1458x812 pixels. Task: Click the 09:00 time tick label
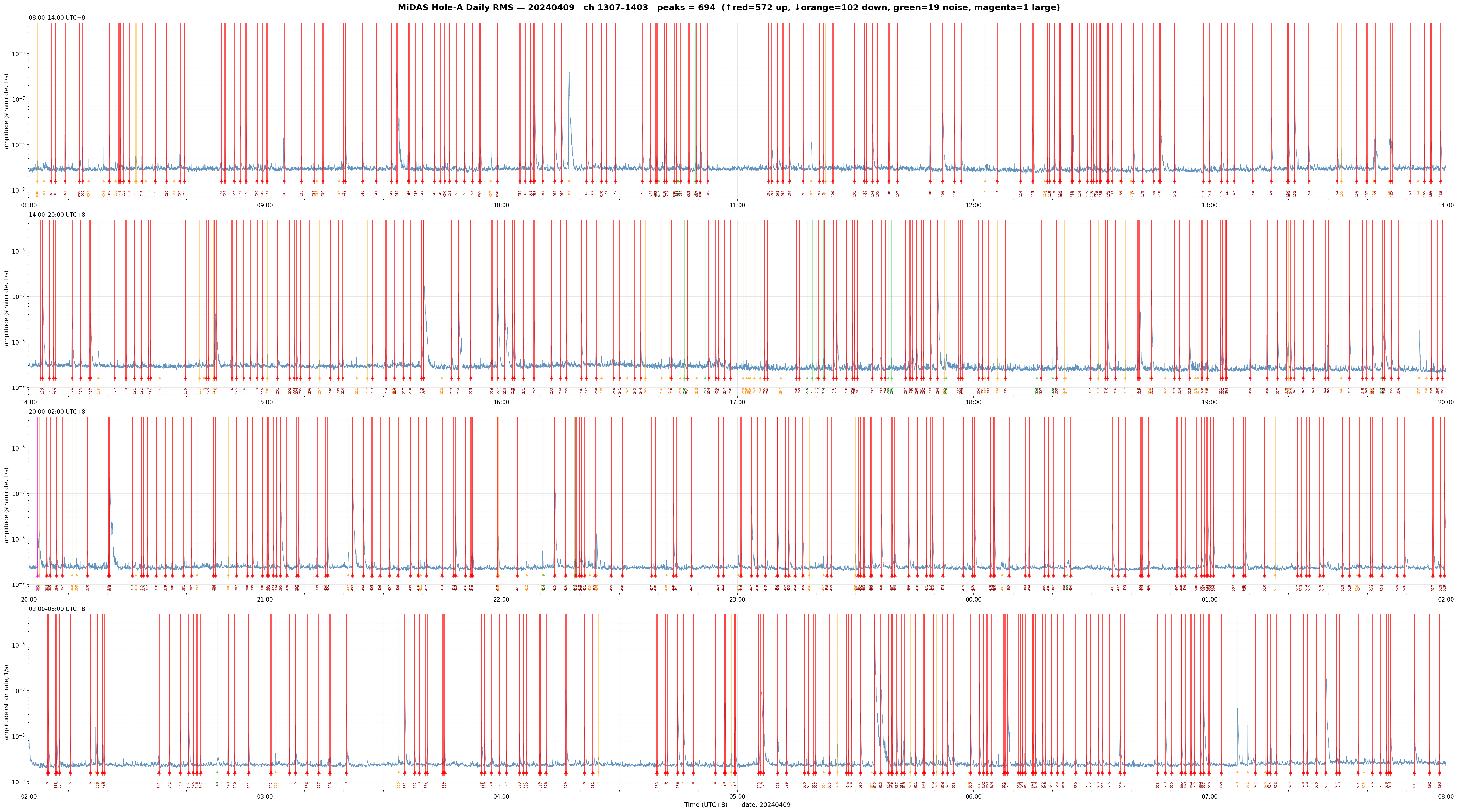click(x=265, y=205)
